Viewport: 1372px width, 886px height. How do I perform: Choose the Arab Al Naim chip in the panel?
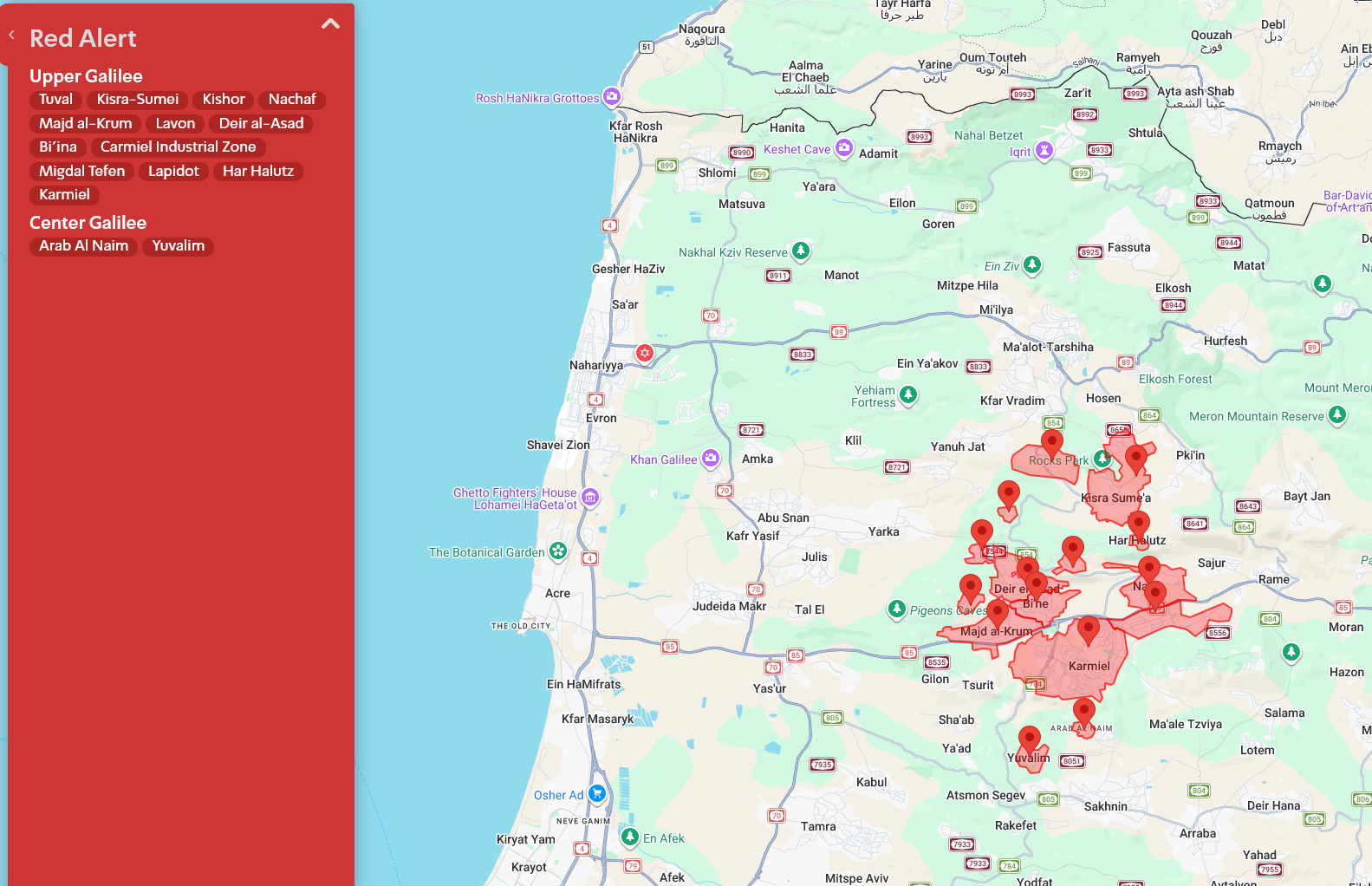coord(83,246)
